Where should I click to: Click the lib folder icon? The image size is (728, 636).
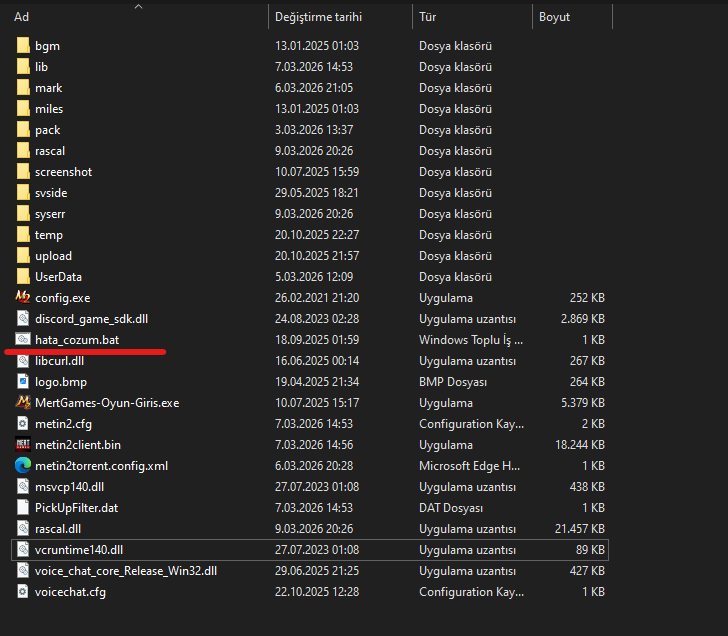23,66
